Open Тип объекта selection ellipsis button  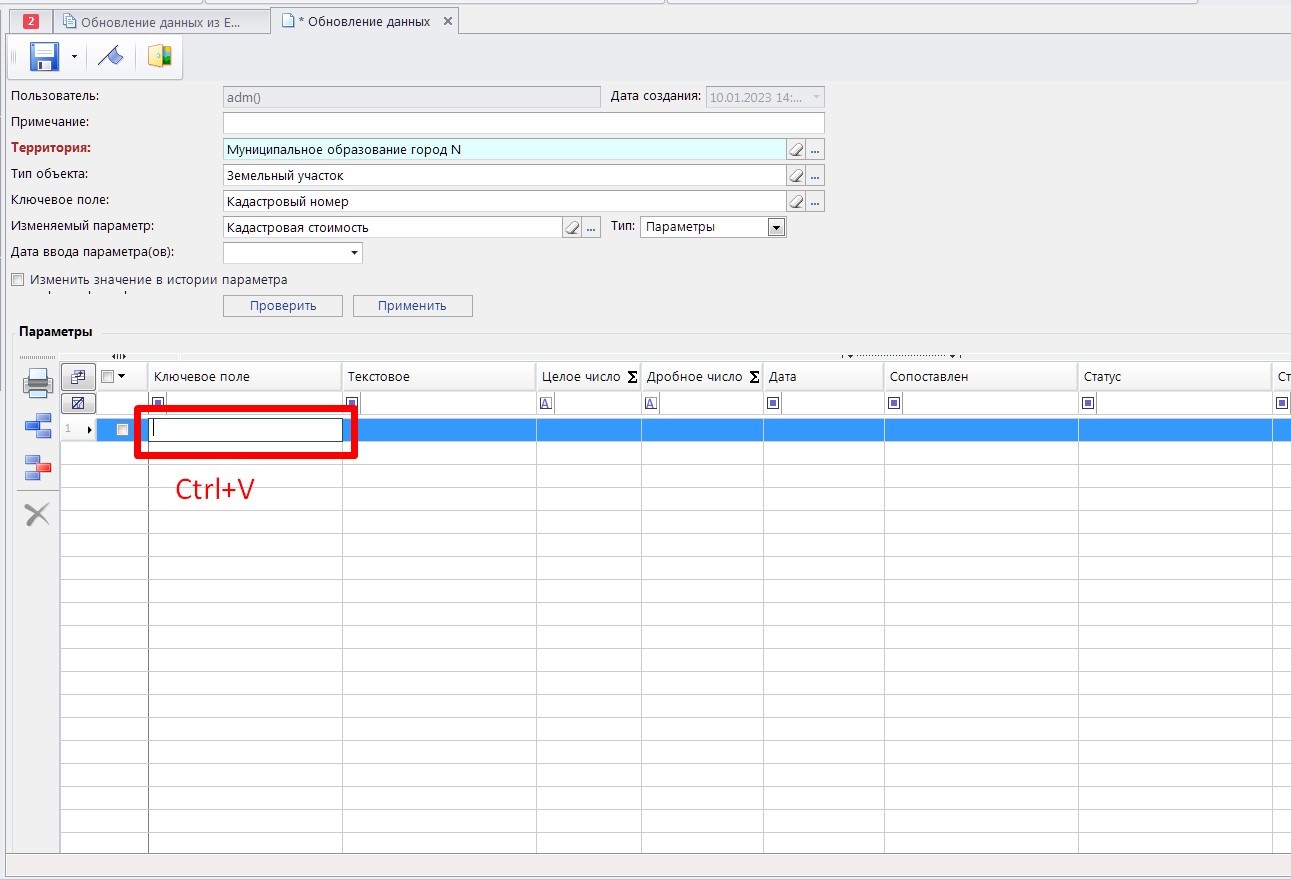(816, 175)
